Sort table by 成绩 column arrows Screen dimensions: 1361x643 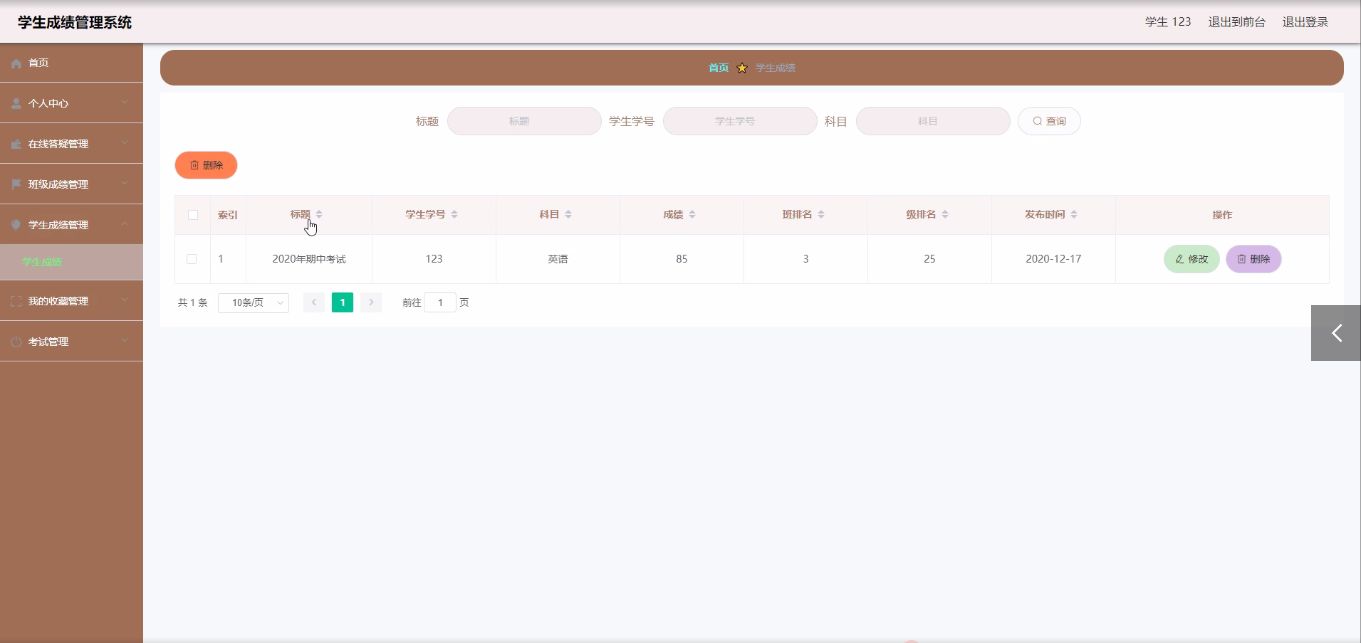(692, 215)
